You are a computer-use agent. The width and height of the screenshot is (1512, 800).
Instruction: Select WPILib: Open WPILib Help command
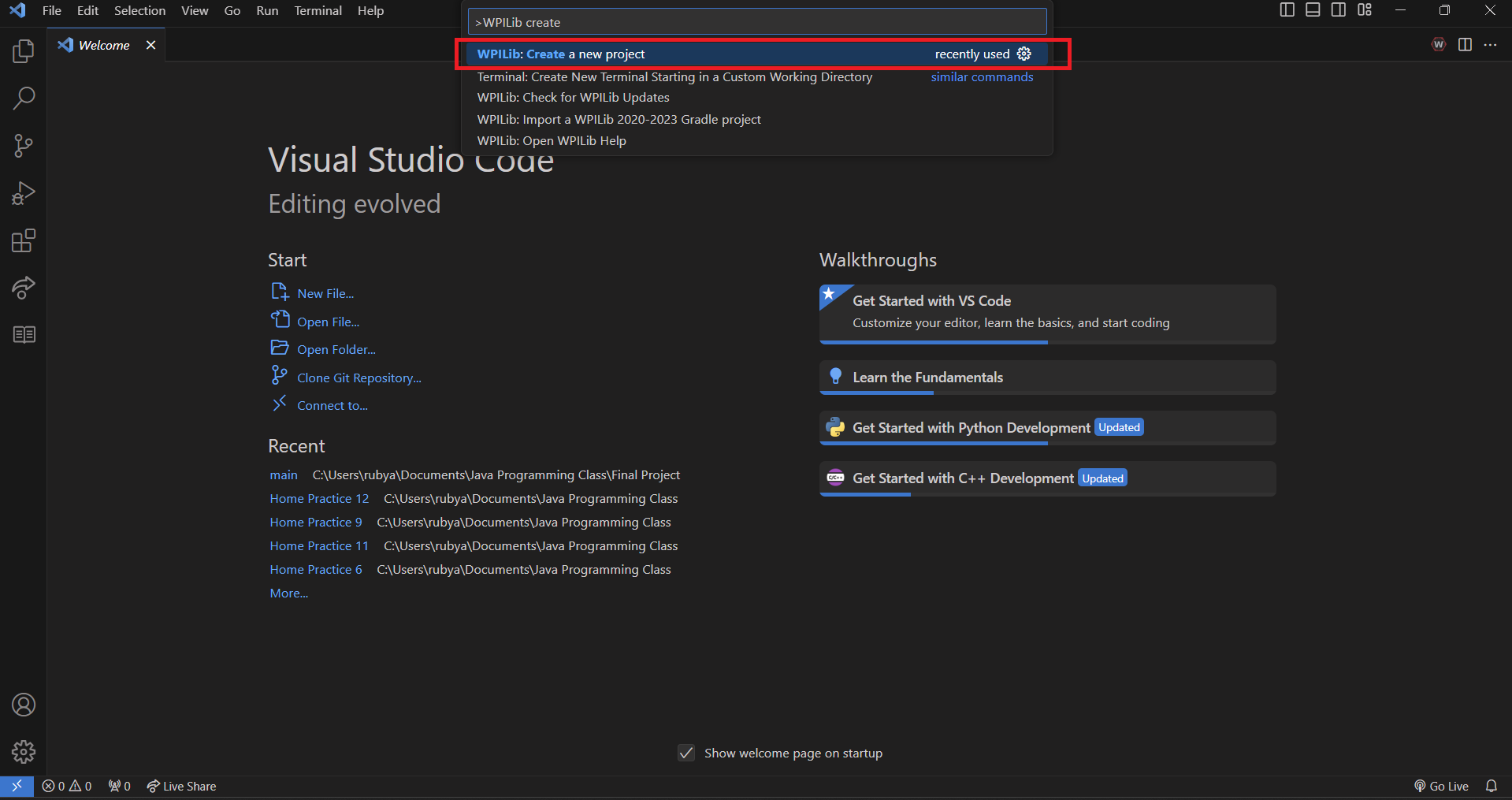tap(757, 140)
